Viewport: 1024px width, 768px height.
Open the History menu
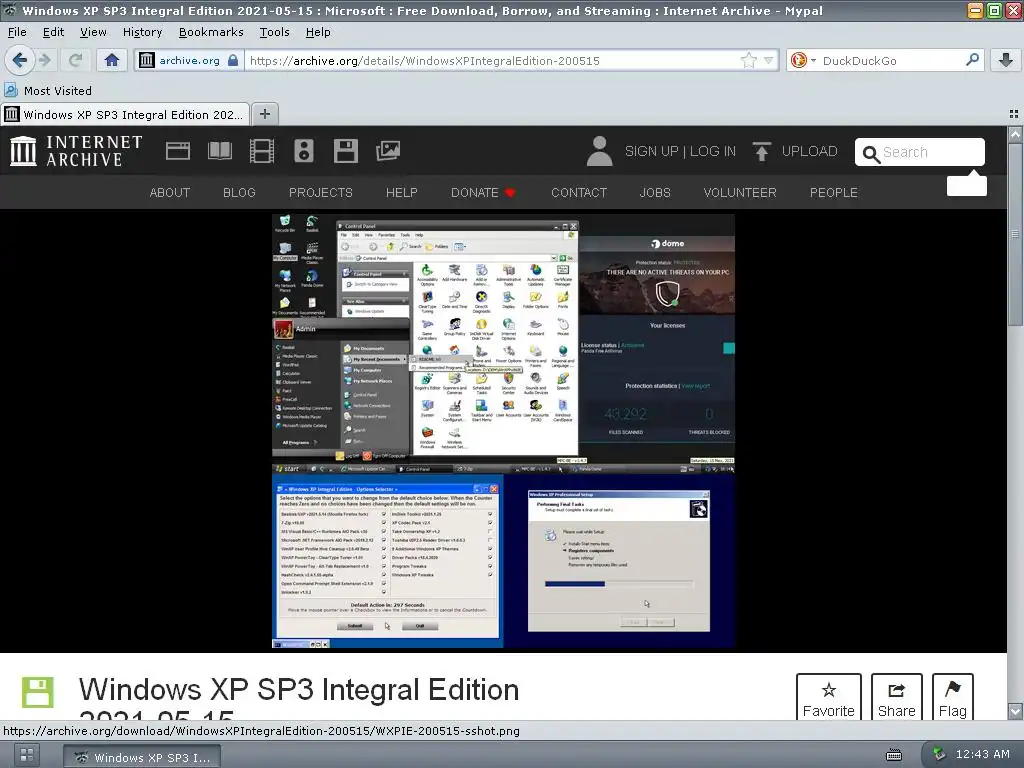(x=142, y=32)
